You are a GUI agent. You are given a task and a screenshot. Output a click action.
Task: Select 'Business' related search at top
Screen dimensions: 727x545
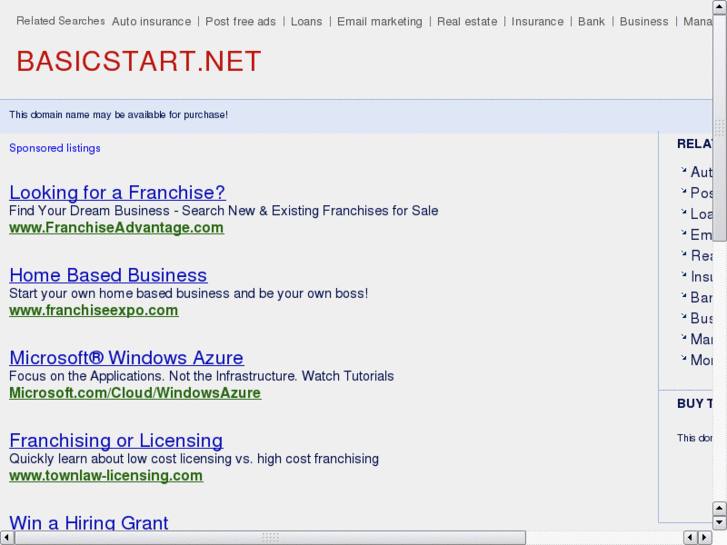click(644, 21)
